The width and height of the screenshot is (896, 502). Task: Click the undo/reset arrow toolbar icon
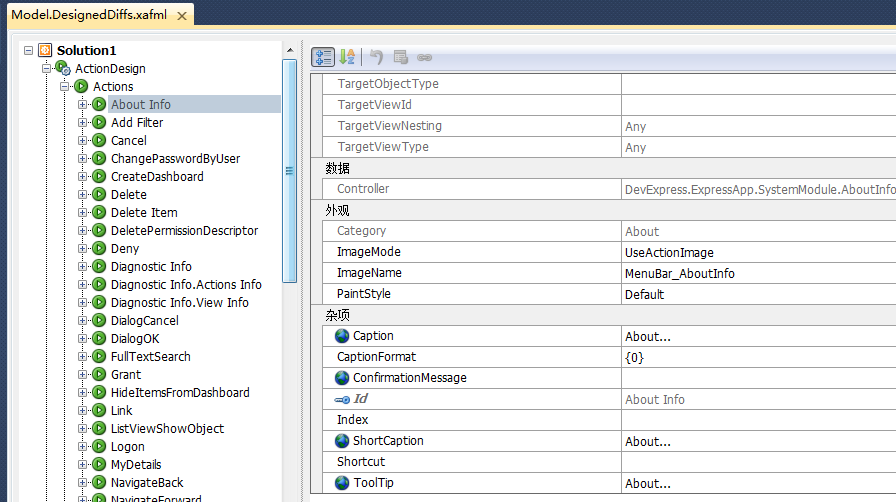coord(376,57)
